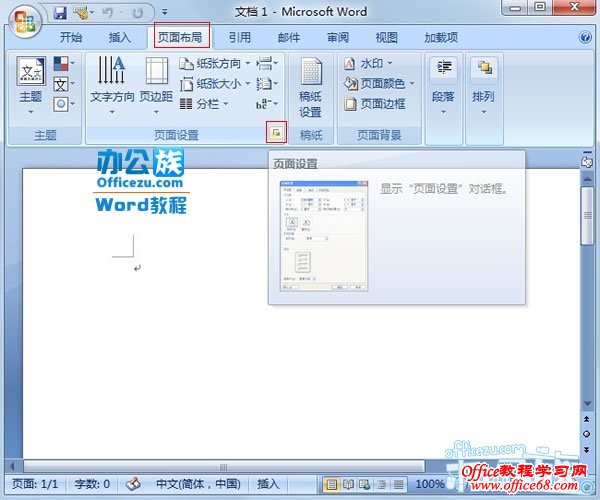Viewport: 600px width, 500px height.
Task: Open the 主题 (Themes) gallery button
Action: (x=31, y=85)
